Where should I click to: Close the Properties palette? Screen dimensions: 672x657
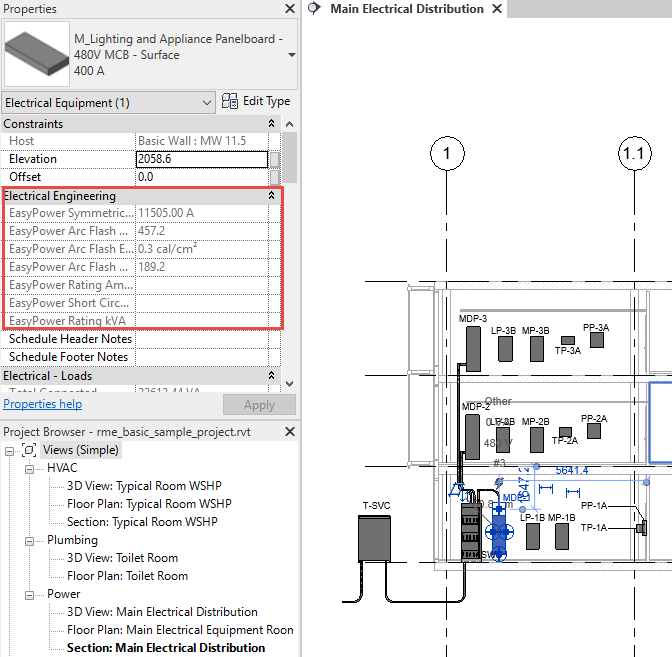coord(289,9)
